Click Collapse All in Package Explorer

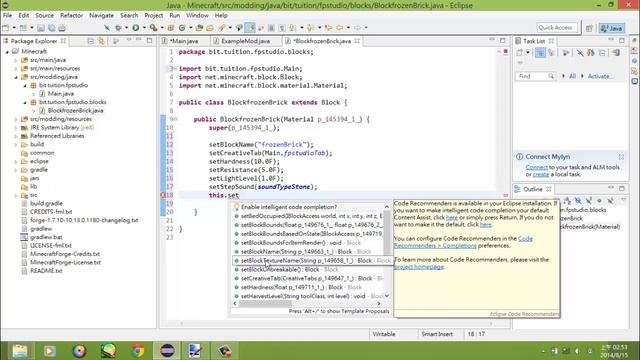[91, 41]
